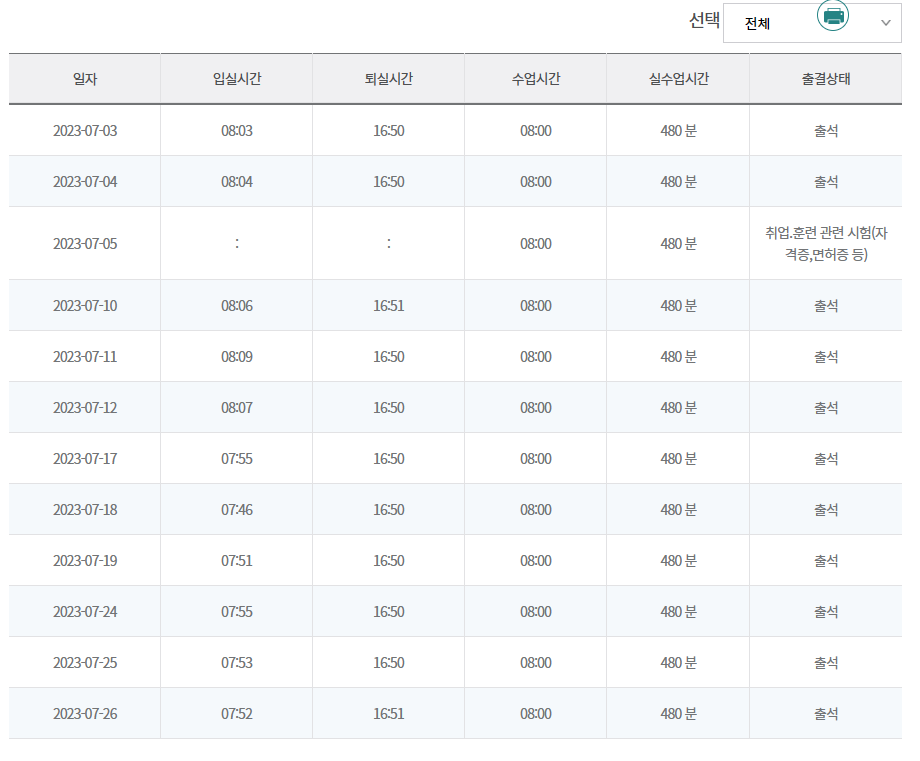The height and width of the screenshot is (761, 920).
Task: Click class time 08:00 on 2023-07-04
Action: tap(536, 181)
